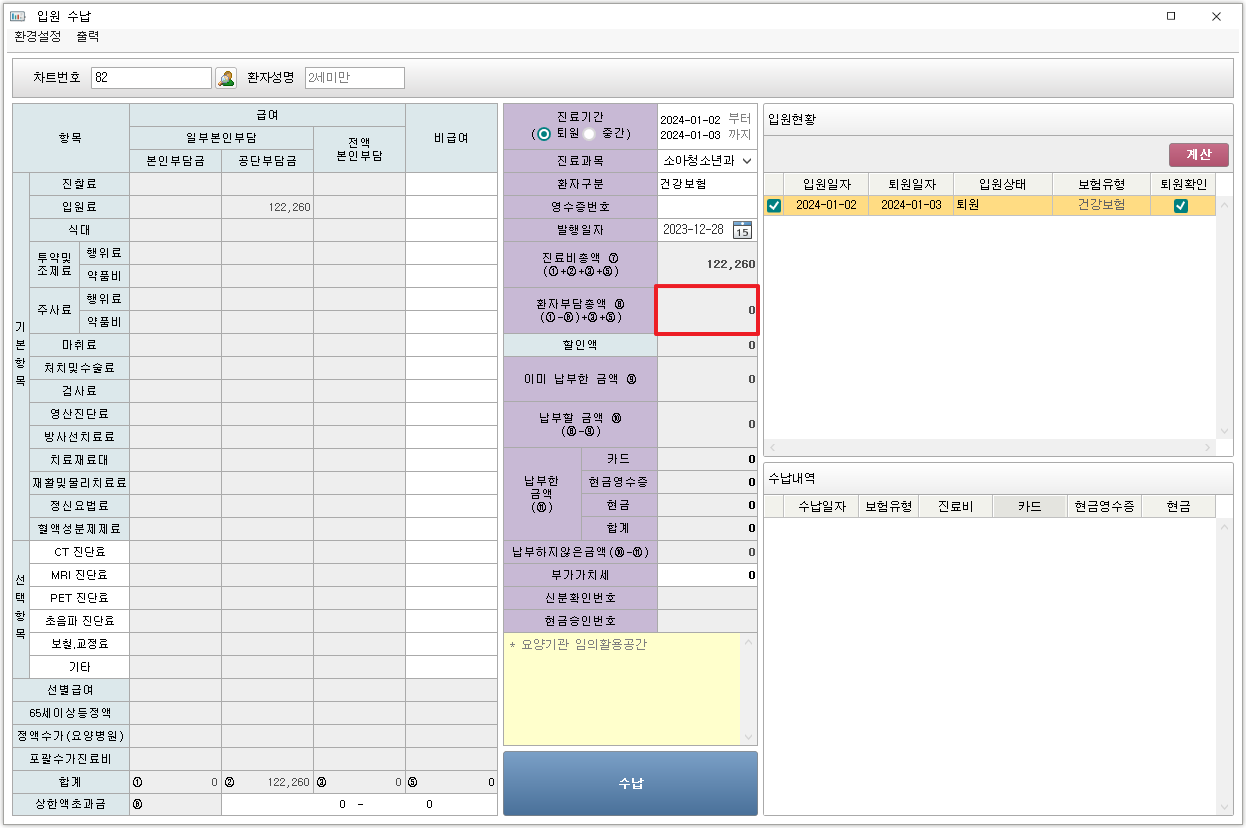The image size is (1246, 828).
Task: Click the large 수납 button
Action: [630, 783]
